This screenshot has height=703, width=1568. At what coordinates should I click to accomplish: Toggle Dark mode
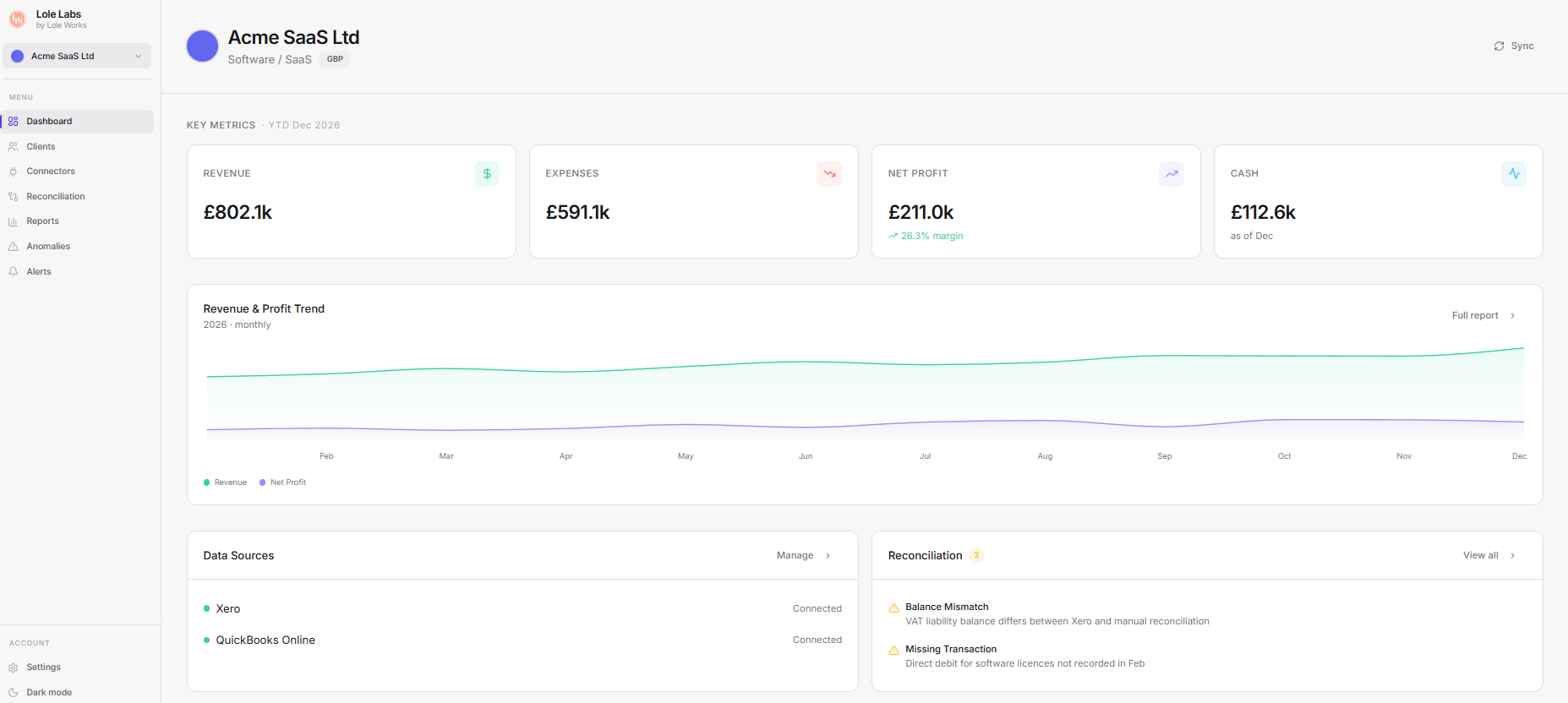coord(77,693)
